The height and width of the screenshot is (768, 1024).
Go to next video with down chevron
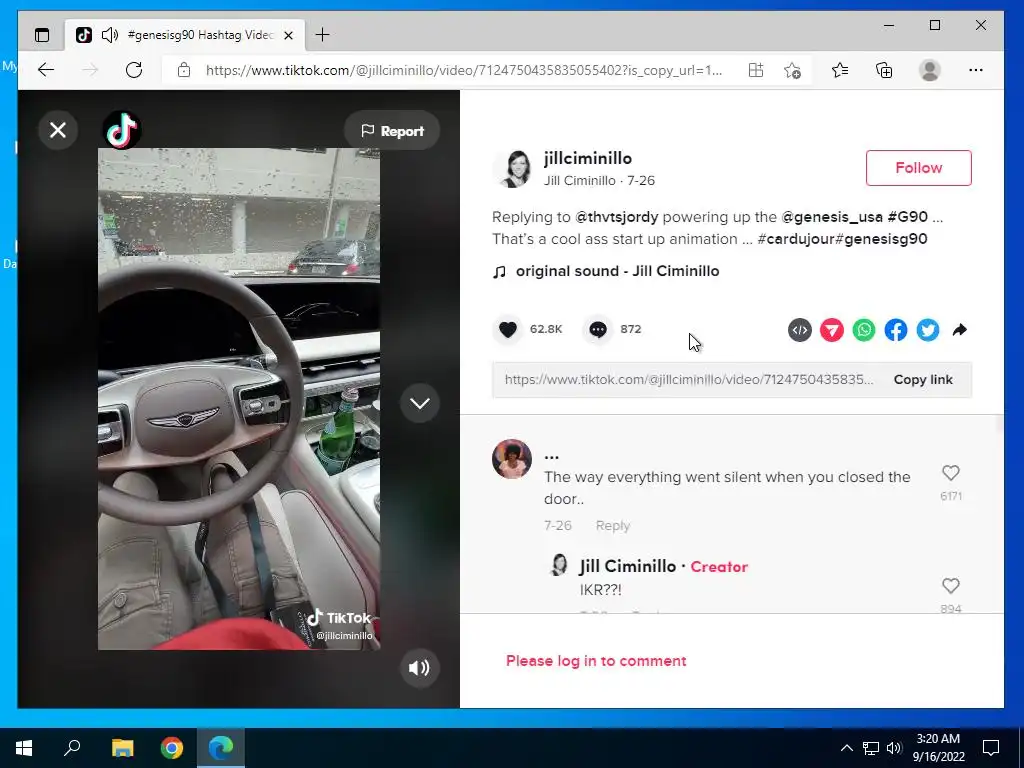(419, 403)
